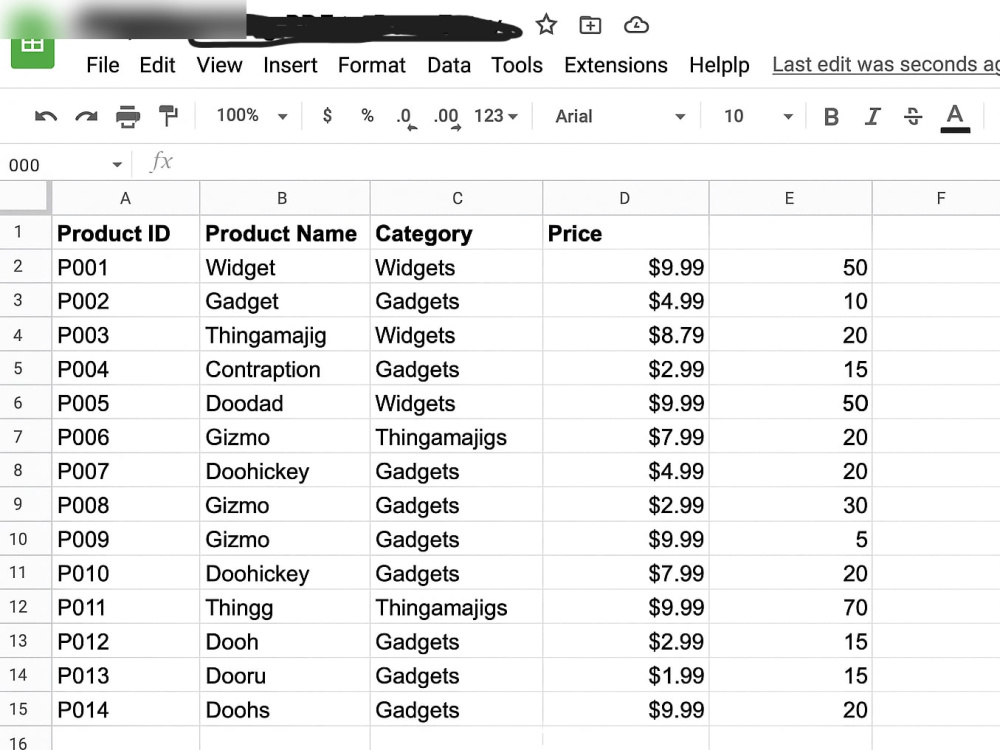This screenshot has height=750, width=1000.
Task: Expand the name box dropdown arrow
Action: [117, 165]
